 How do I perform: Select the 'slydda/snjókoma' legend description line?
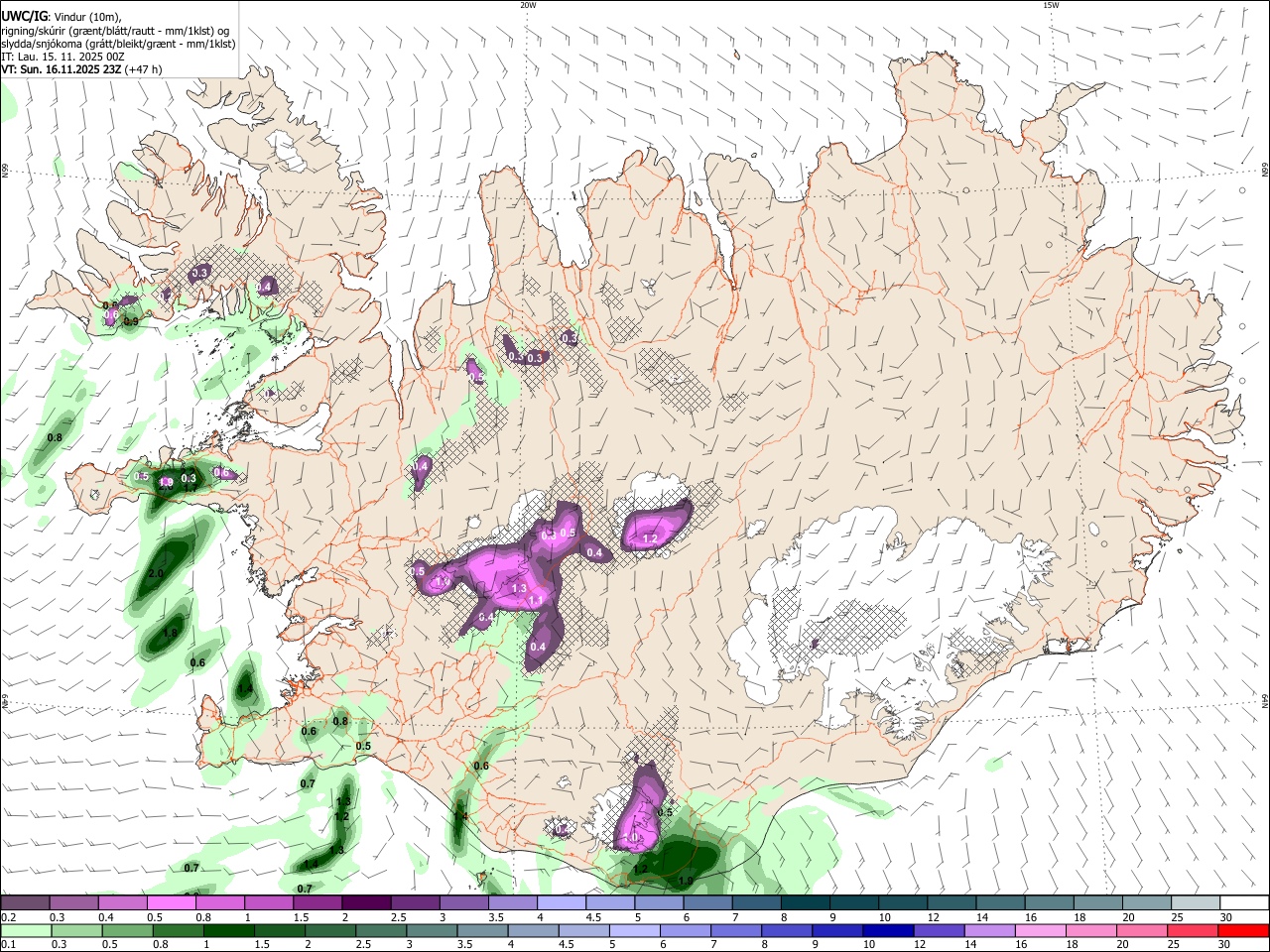pyautogui.click(x=118, y=44)
